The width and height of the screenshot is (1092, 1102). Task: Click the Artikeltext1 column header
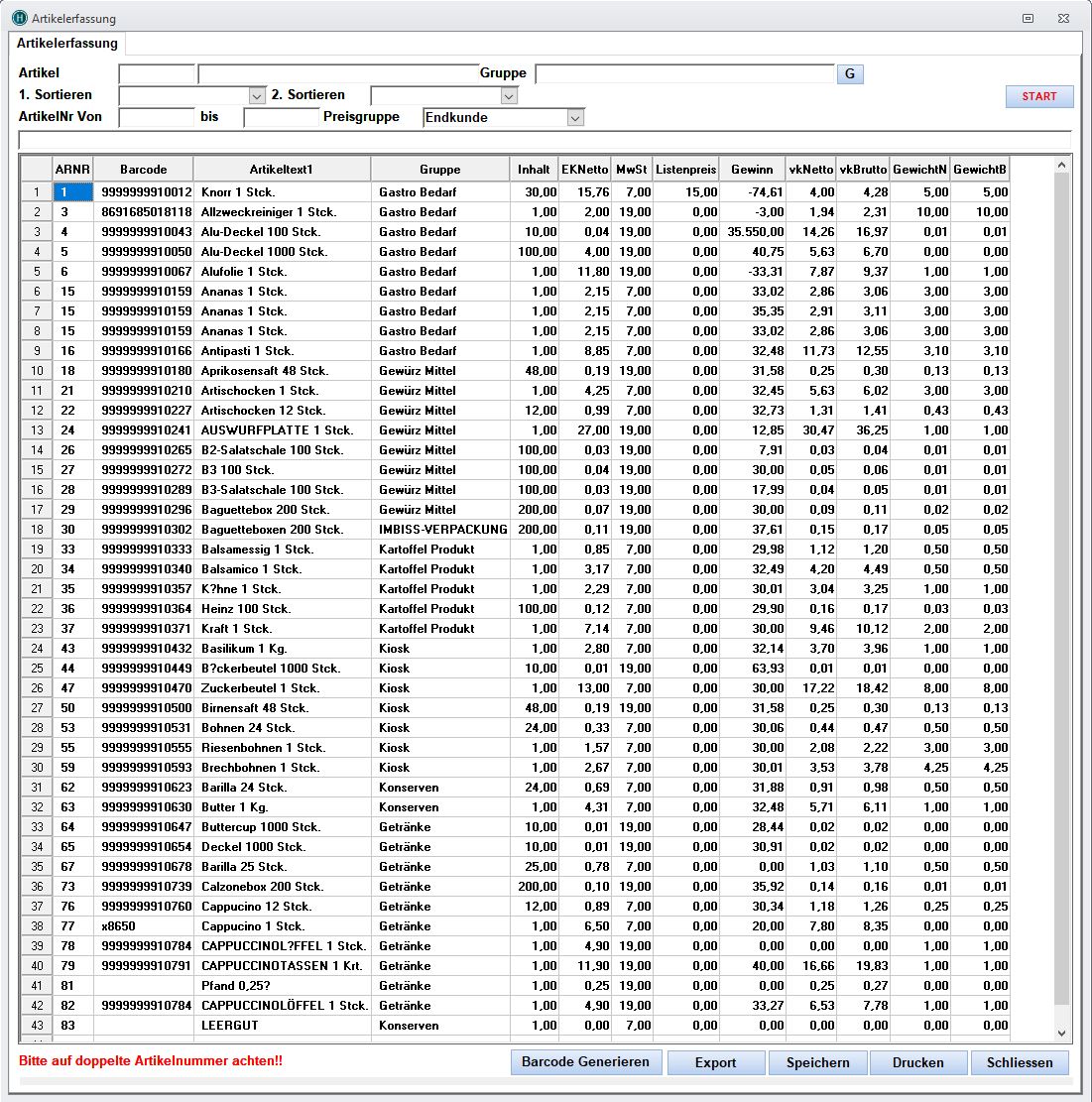282,170
